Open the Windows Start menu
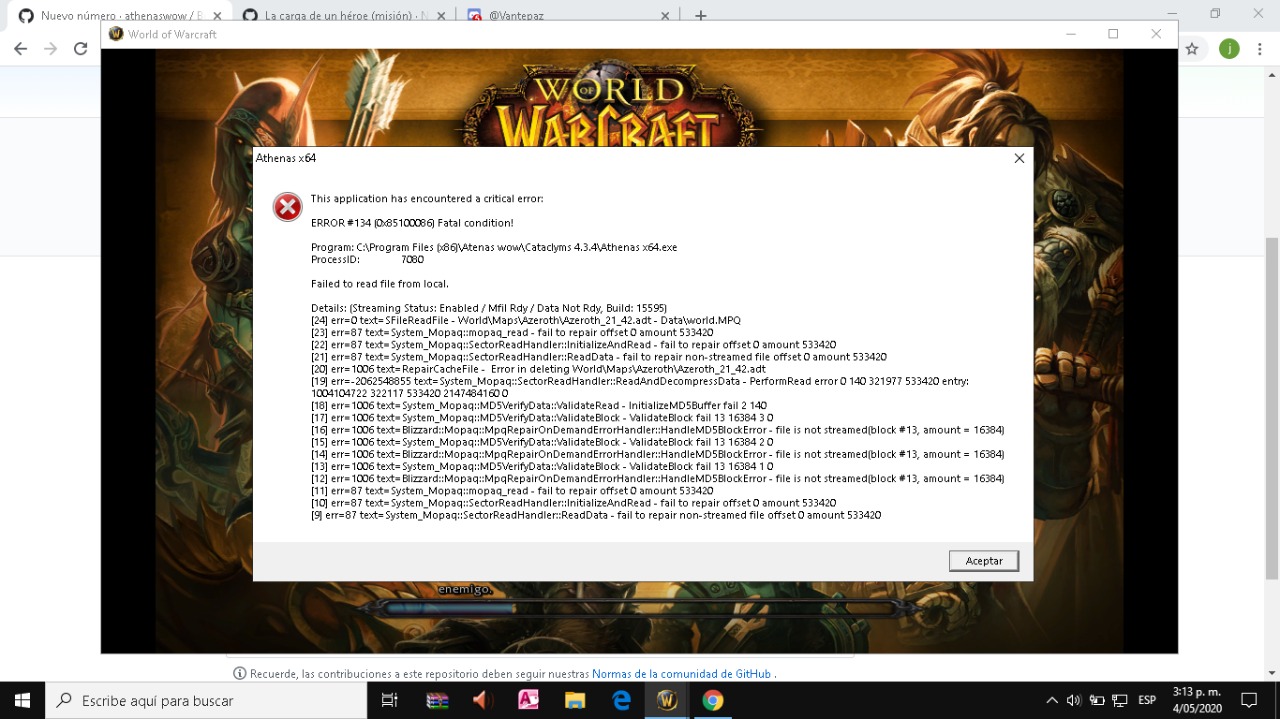The height and width of the screenshot is (719, 1280). [x=20, y=700]
